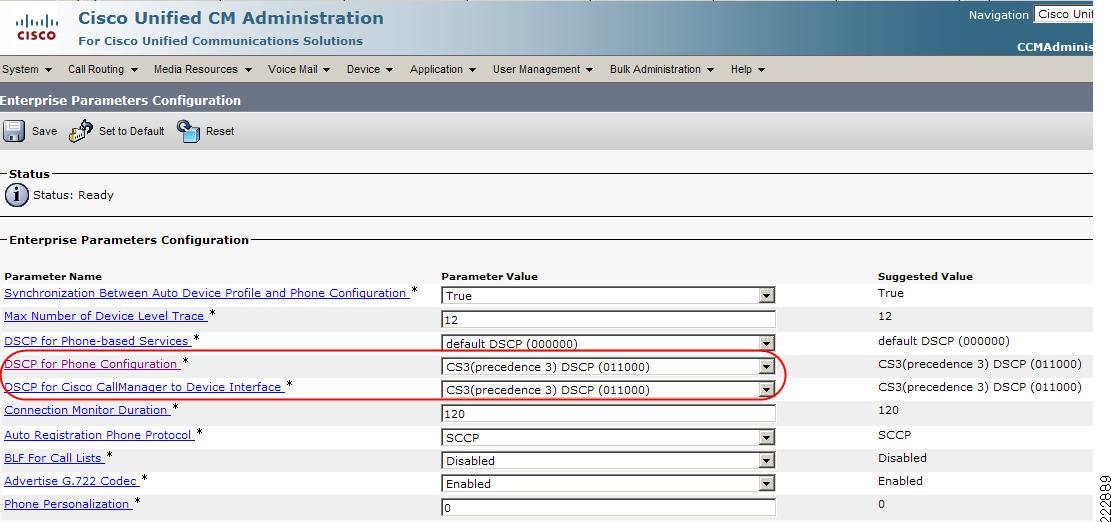Click the Parameter Name column header
The width and height of the screenshot is (1111, 522).
pos(53,277)
